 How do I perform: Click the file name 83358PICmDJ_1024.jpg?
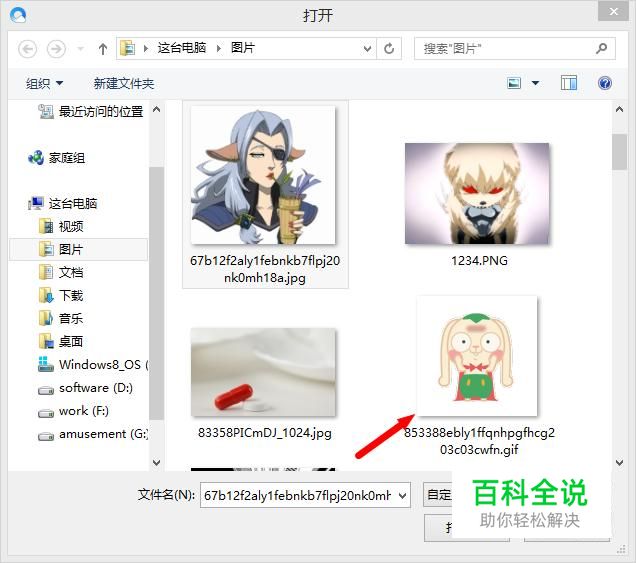point(264,433)
